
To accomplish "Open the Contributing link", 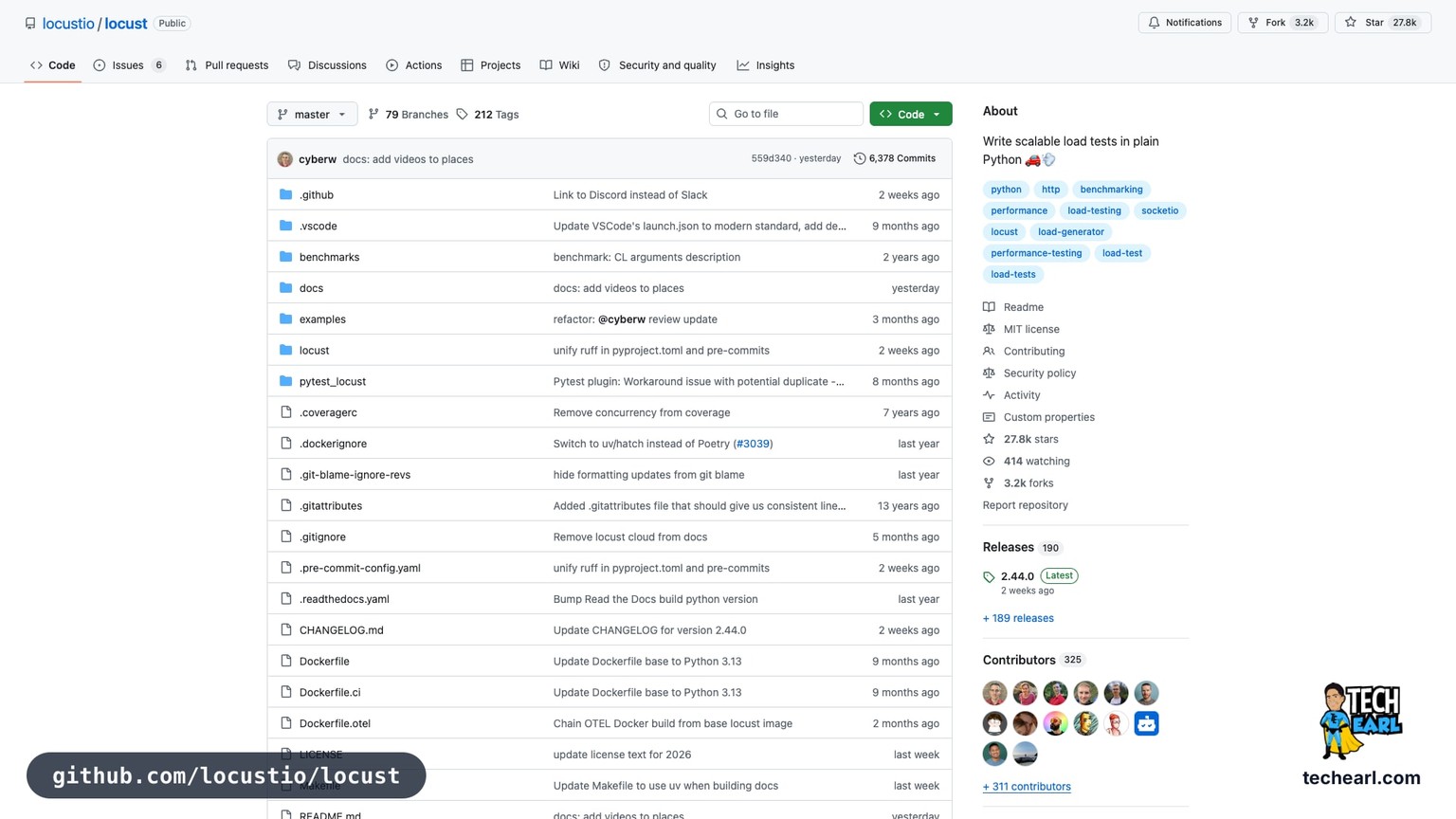I will click(x=1034, y=351).
